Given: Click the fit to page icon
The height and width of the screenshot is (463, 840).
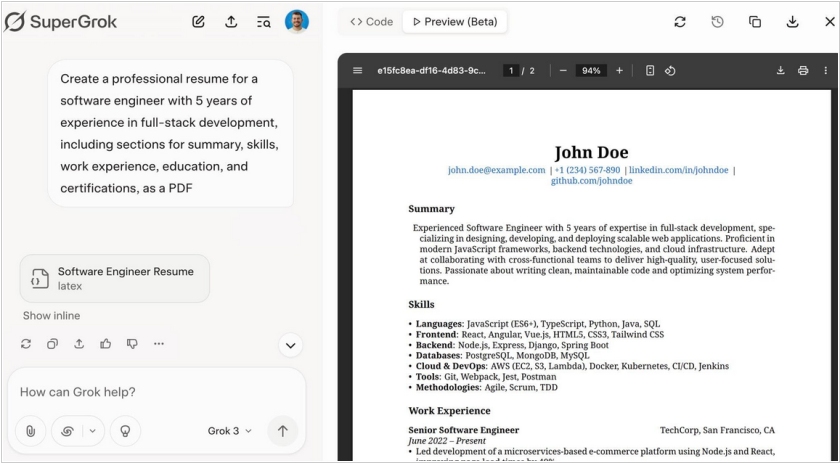Looking at the screenshot, I should click(x=650, y=71).
